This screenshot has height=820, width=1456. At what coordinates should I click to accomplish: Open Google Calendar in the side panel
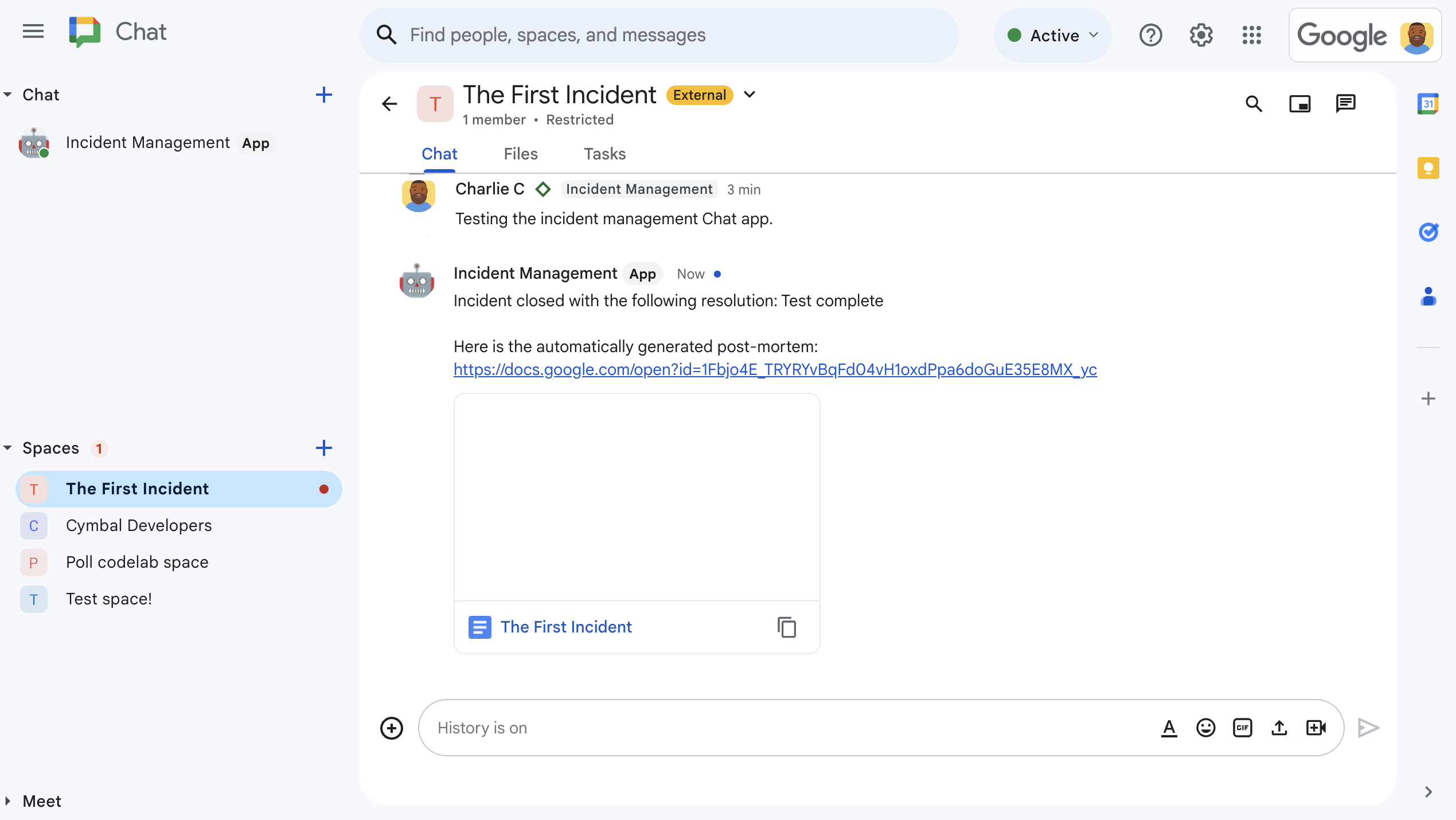point(1429,103)
